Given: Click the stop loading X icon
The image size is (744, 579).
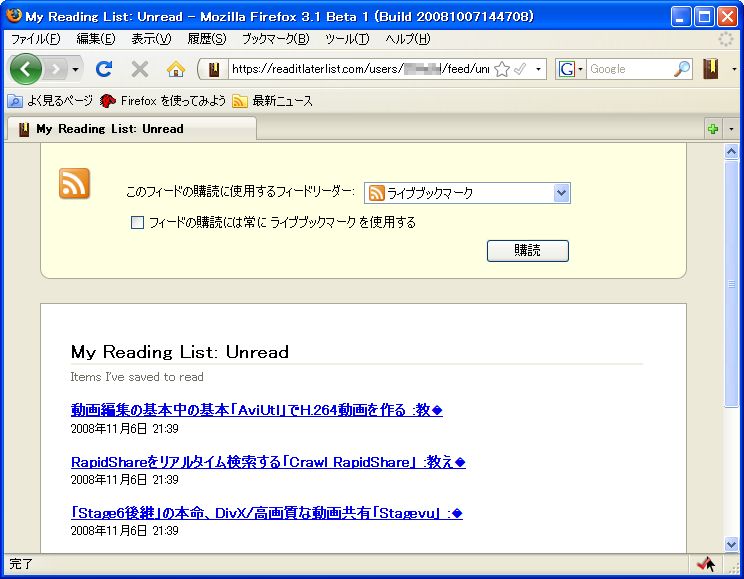Looking at the screenshot, I should 140,69.
